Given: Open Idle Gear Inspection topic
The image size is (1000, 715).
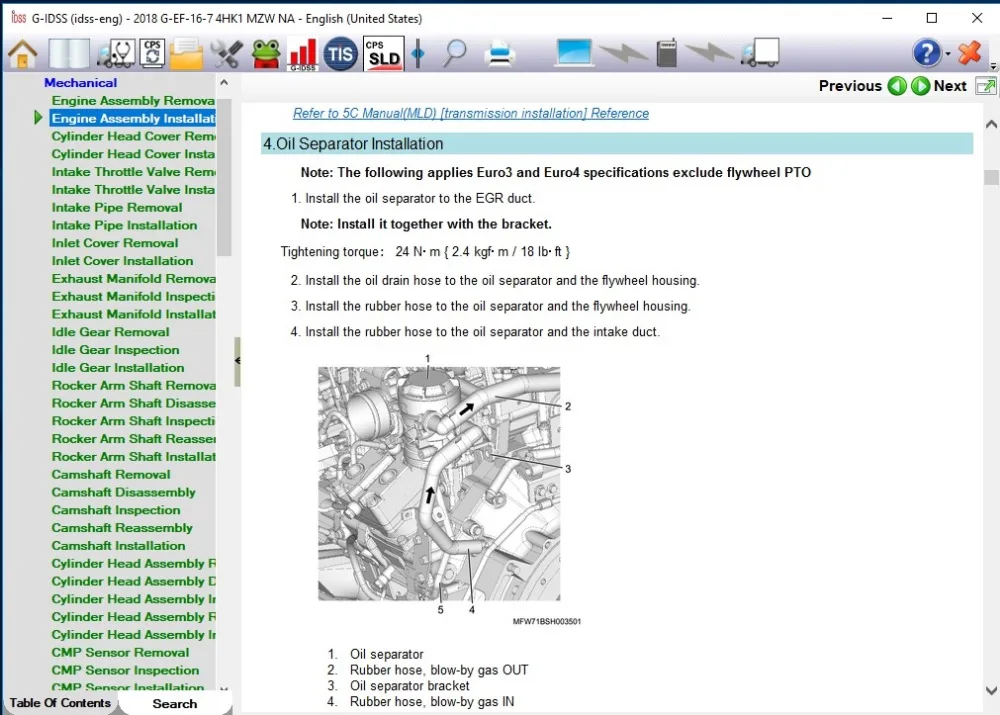Looking at the screenshot, I should coord(115,350).
